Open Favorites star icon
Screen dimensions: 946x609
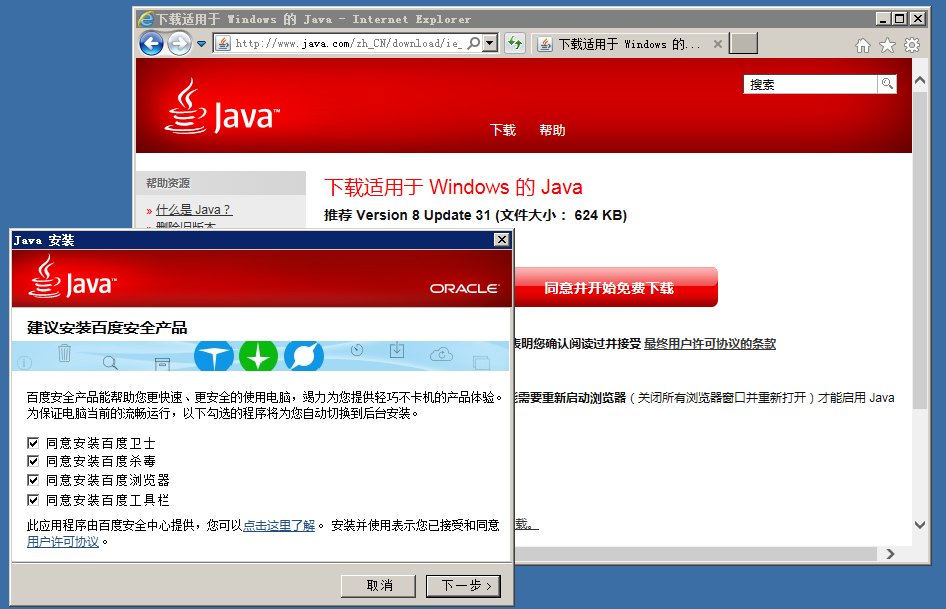click(887, 45)
